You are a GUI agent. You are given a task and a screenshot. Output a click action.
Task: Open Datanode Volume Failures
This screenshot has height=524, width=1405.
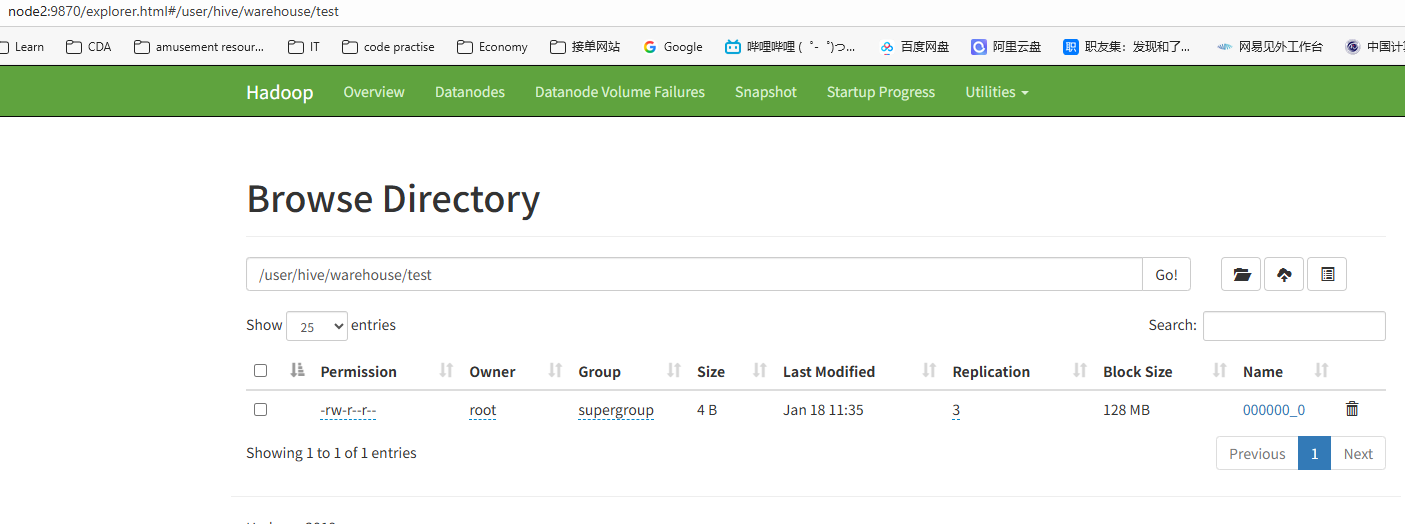coord(620,92)
